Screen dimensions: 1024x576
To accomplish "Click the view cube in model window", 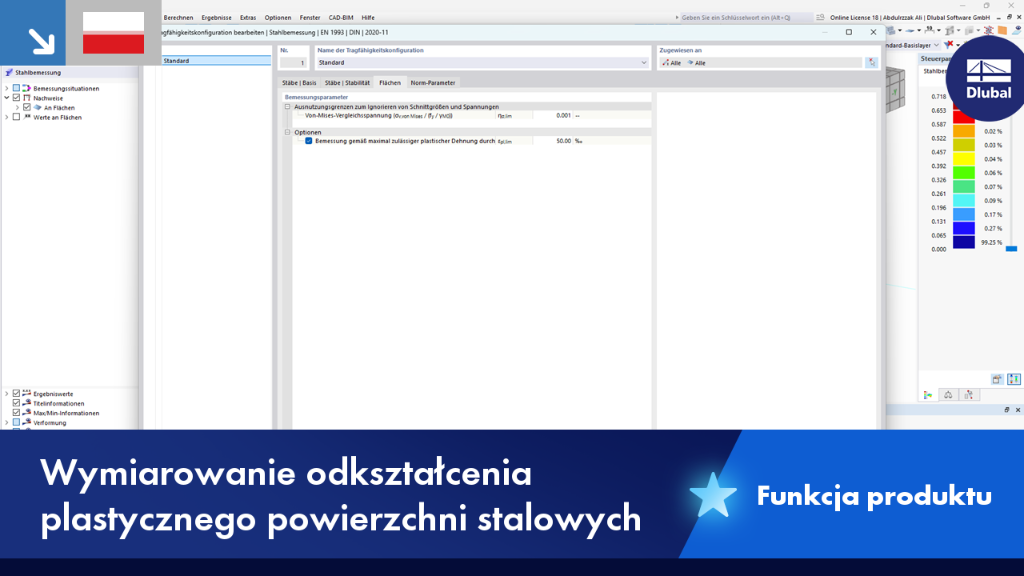I will point(895,89).
